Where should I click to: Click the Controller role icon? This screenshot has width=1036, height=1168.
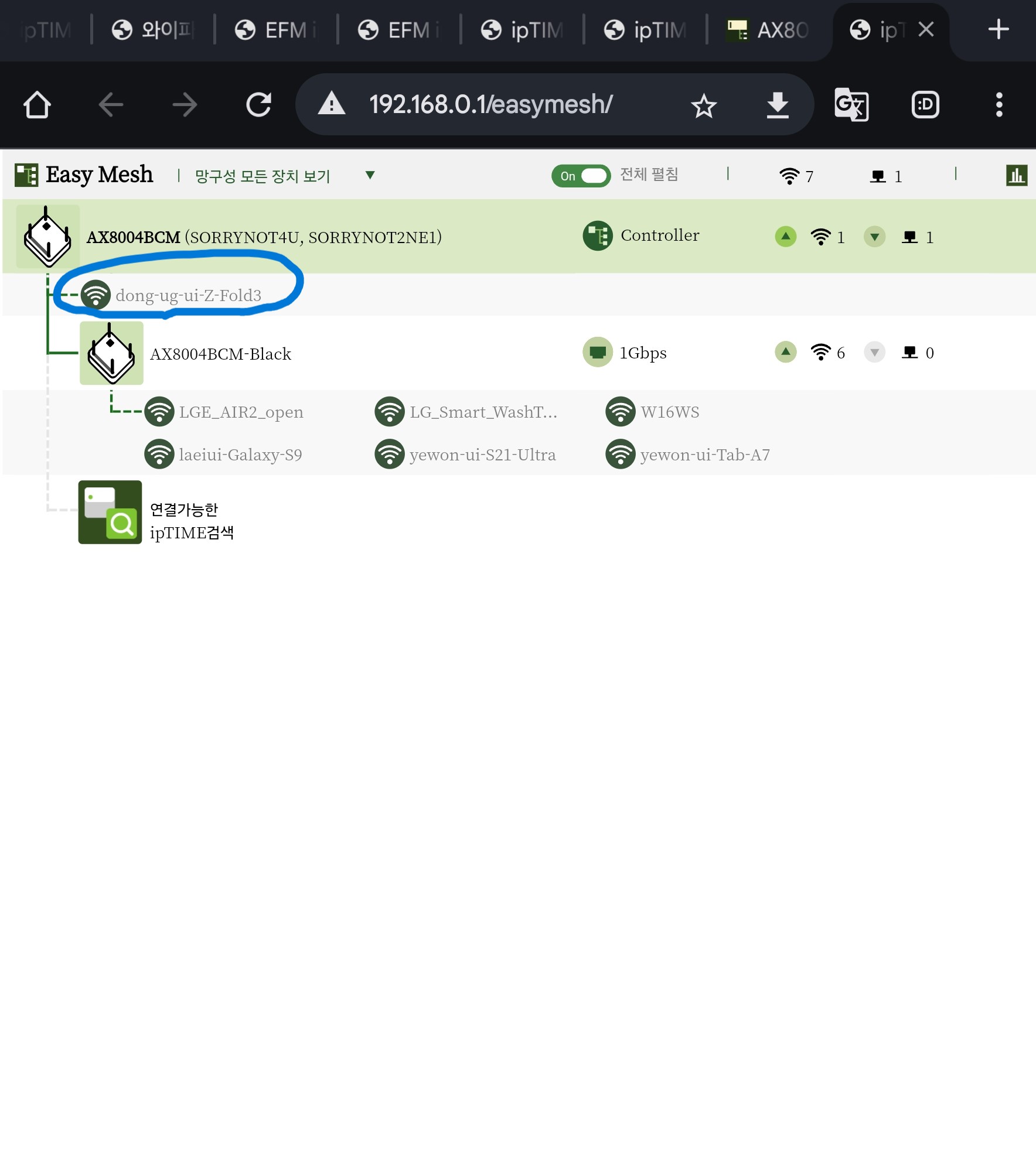(598, 235)
